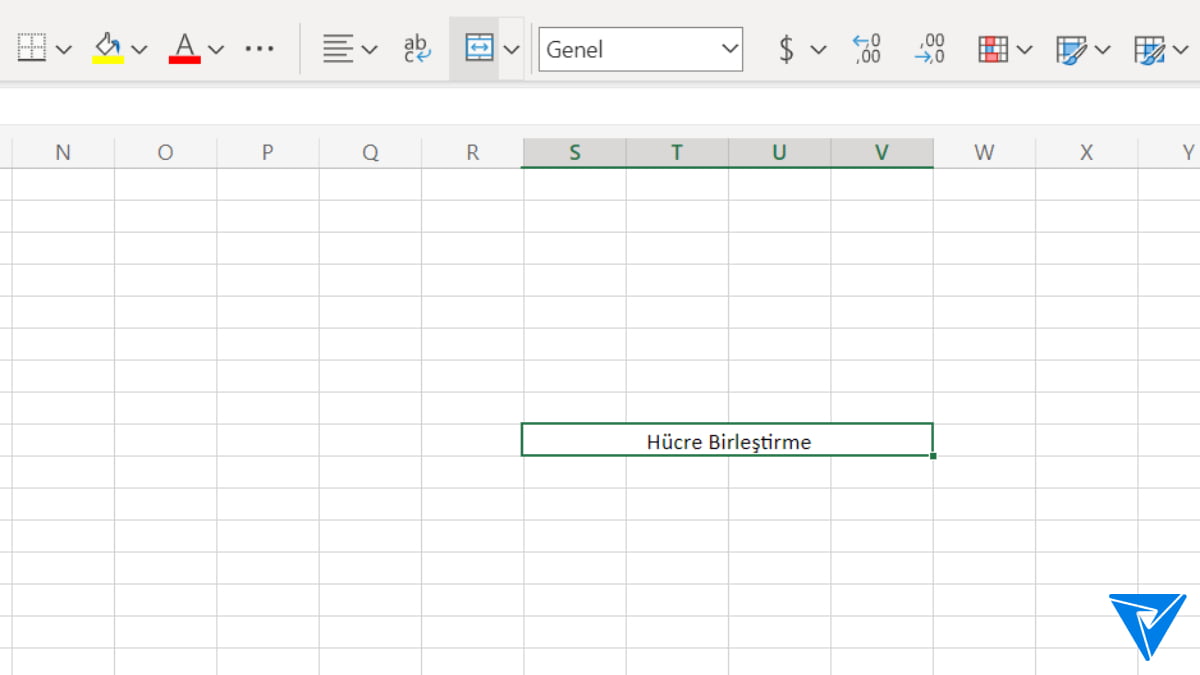Click the text alignment icon
The height and width of the screenshot is (675, 1200).
click(x=338, y=48)
